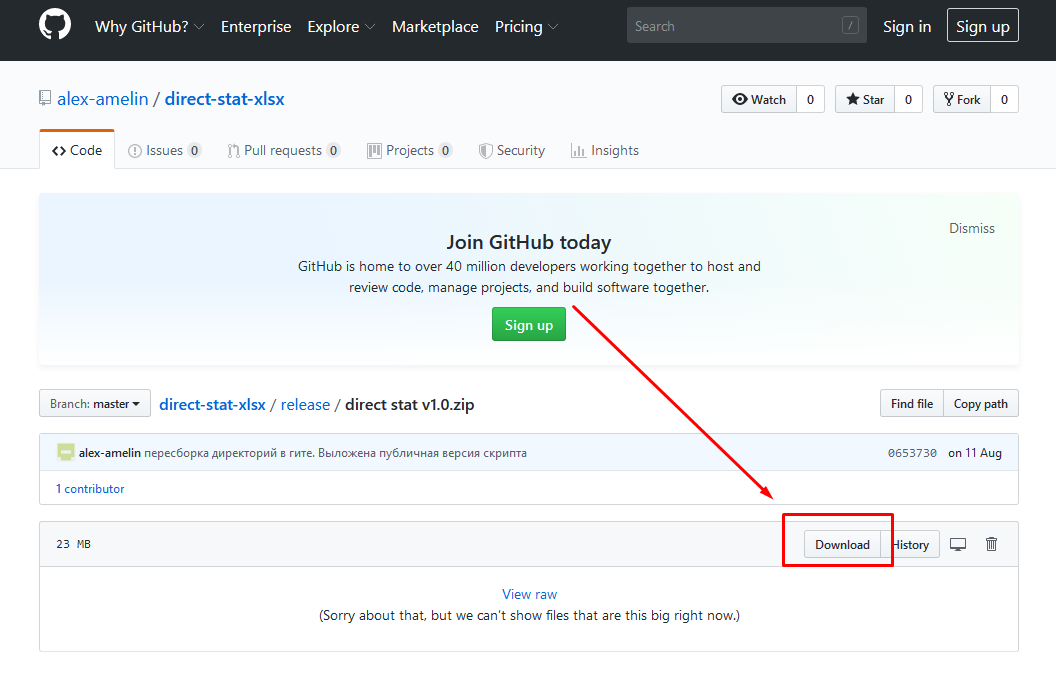Expand the Why GitHub? menu
Screen dimensions: 1056x692
tap(150, 26)
